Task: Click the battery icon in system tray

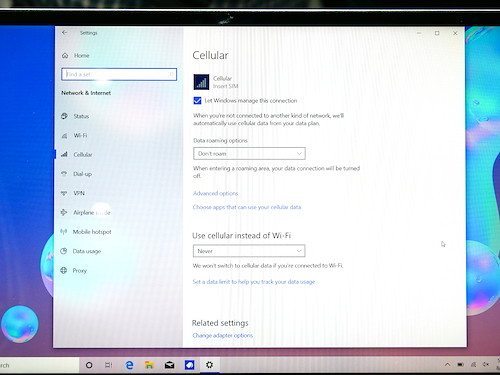Action: pyautogui.click(x=460, y=365)
